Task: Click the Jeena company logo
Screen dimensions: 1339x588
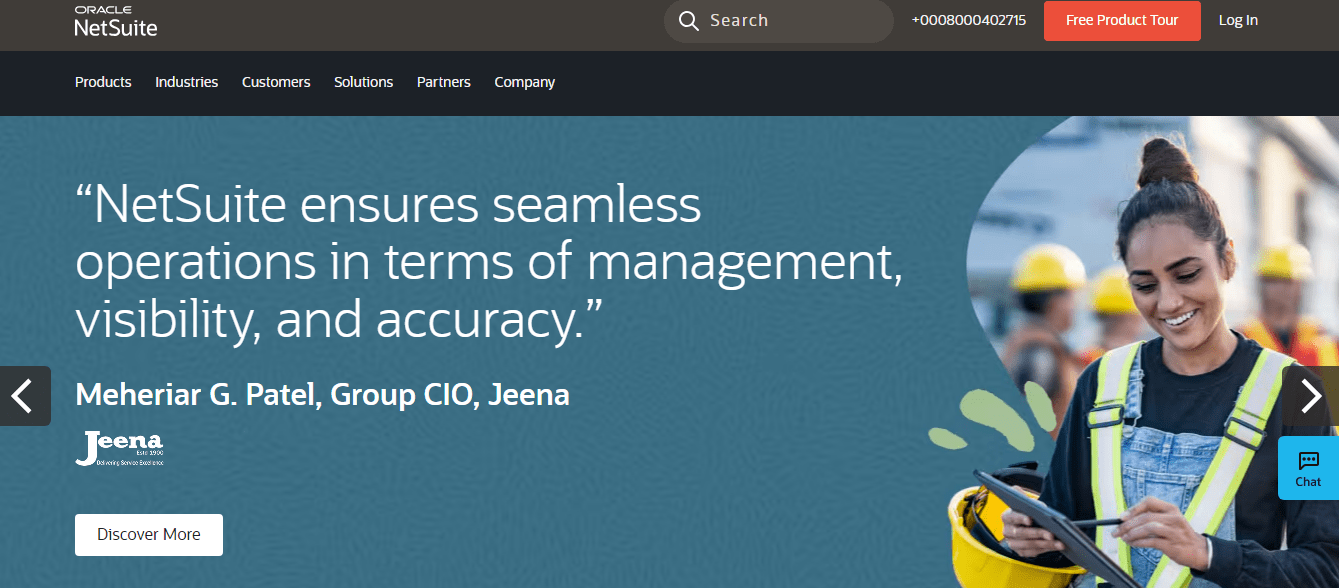Action: [119, 449]
